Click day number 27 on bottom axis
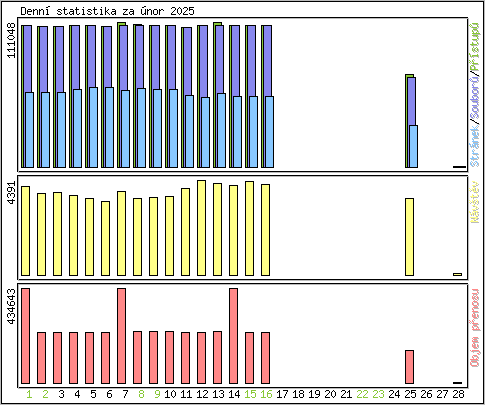Viewport: 485px width, 405px height. coord(442,394)
